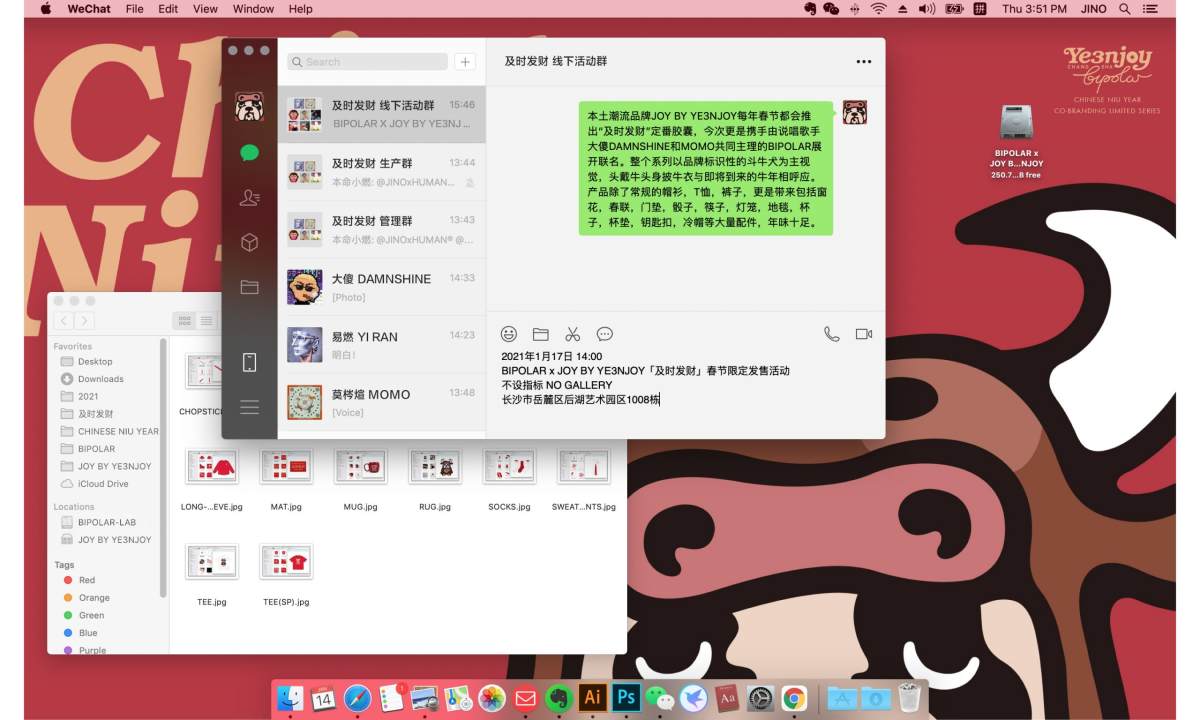This screenshot has height=720, width=1200.
Task: Click the WeChat search field
Action: 367,62
